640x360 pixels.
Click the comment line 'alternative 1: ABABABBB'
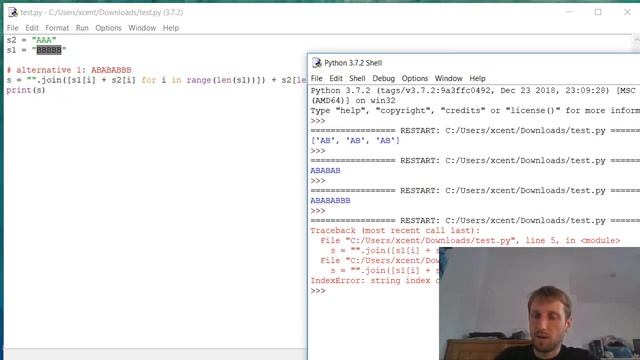[x=69, y=70]
